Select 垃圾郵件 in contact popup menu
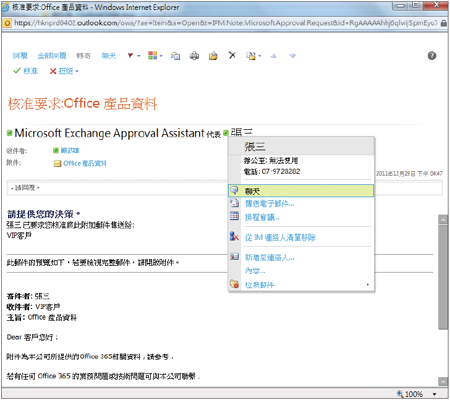This screenshot has width=450, height=400. pyautogui.click(x=260, y=285)
